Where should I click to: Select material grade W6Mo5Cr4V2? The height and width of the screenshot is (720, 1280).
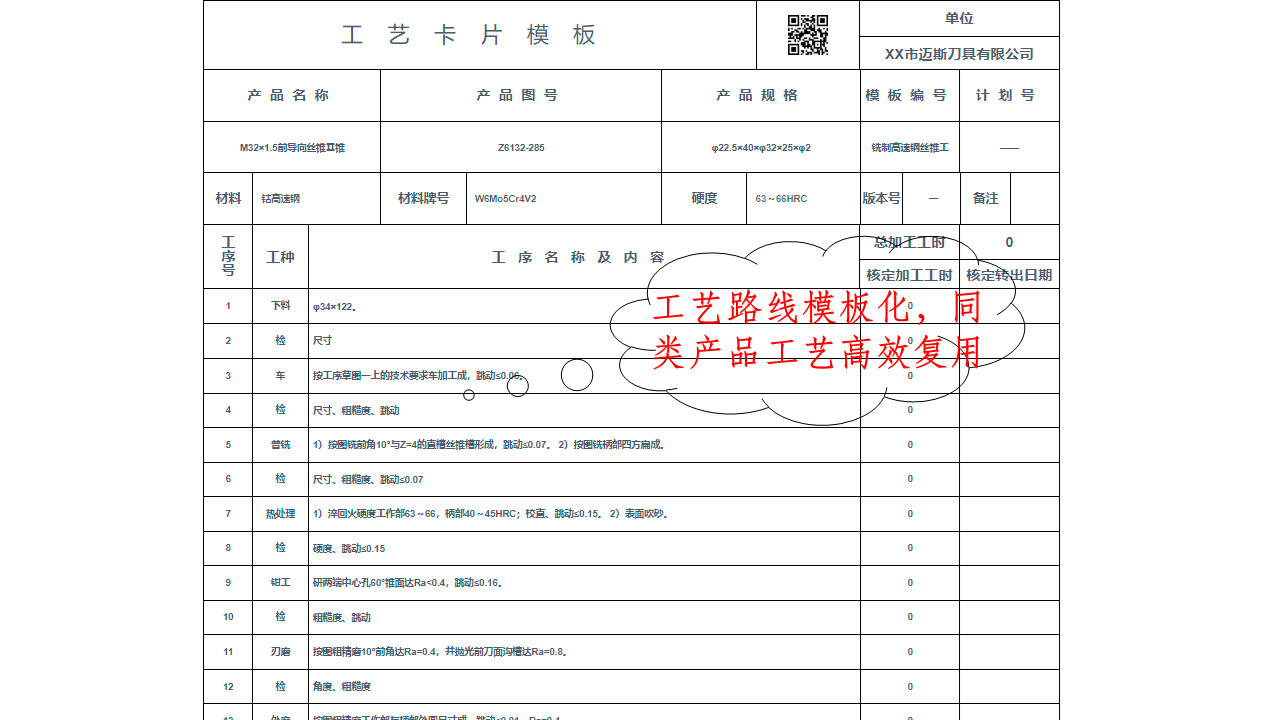pos(505,199)
